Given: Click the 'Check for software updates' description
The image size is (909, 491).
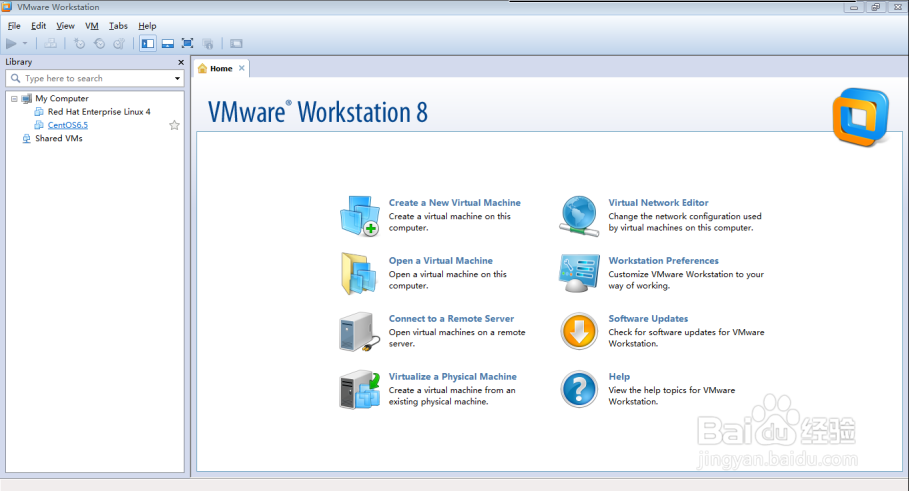Looking at the screenshot, I should pos(686,338).
